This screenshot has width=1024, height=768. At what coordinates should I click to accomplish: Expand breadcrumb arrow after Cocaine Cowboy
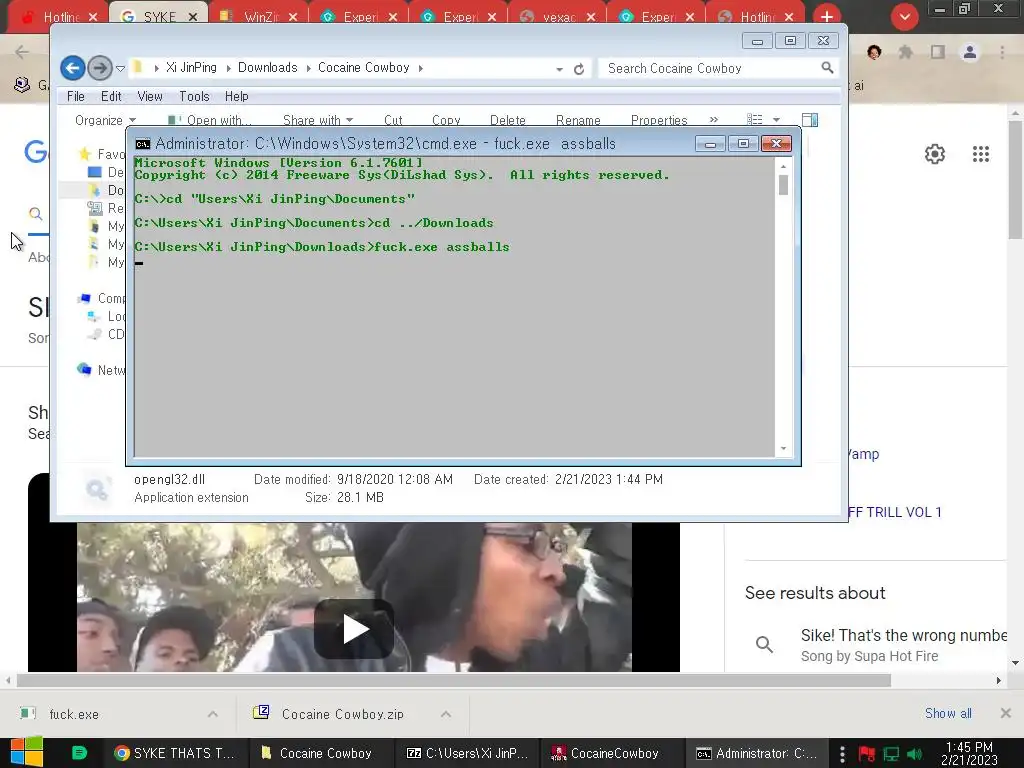click(x=421, y=68)
